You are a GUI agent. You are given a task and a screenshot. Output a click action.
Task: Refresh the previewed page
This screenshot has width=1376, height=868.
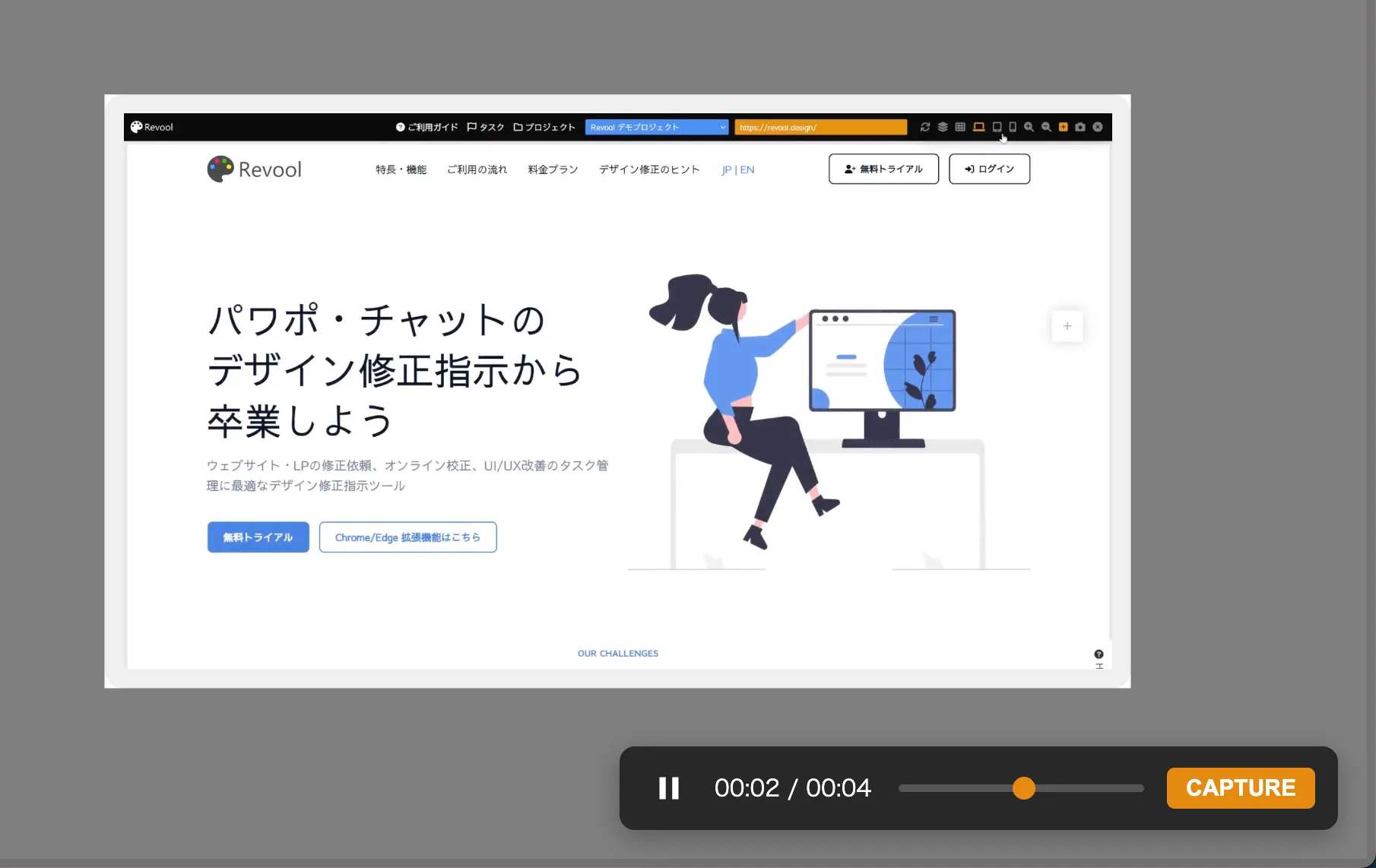point(925,127)
